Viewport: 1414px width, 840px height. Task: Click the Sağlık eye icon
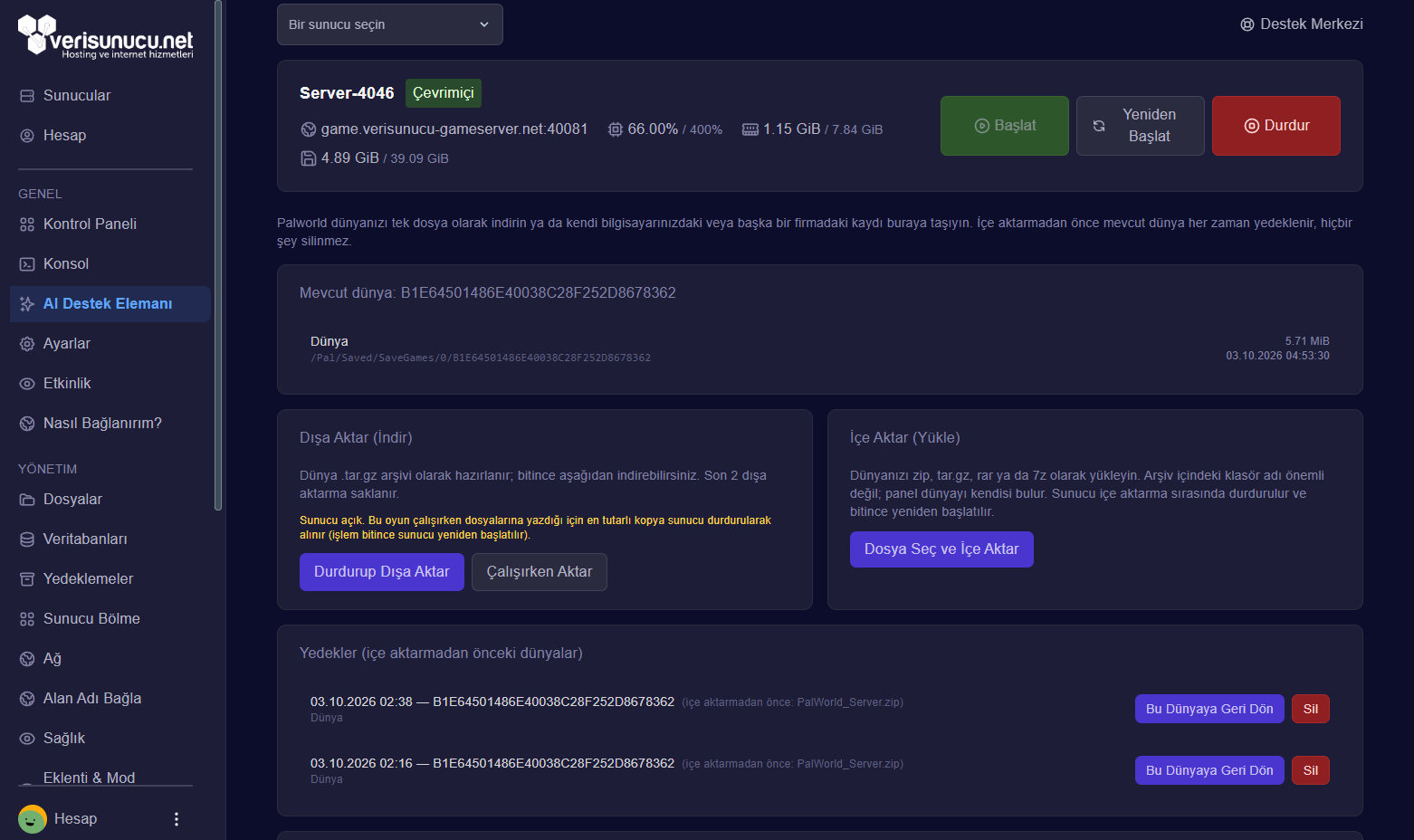(27, 739)
